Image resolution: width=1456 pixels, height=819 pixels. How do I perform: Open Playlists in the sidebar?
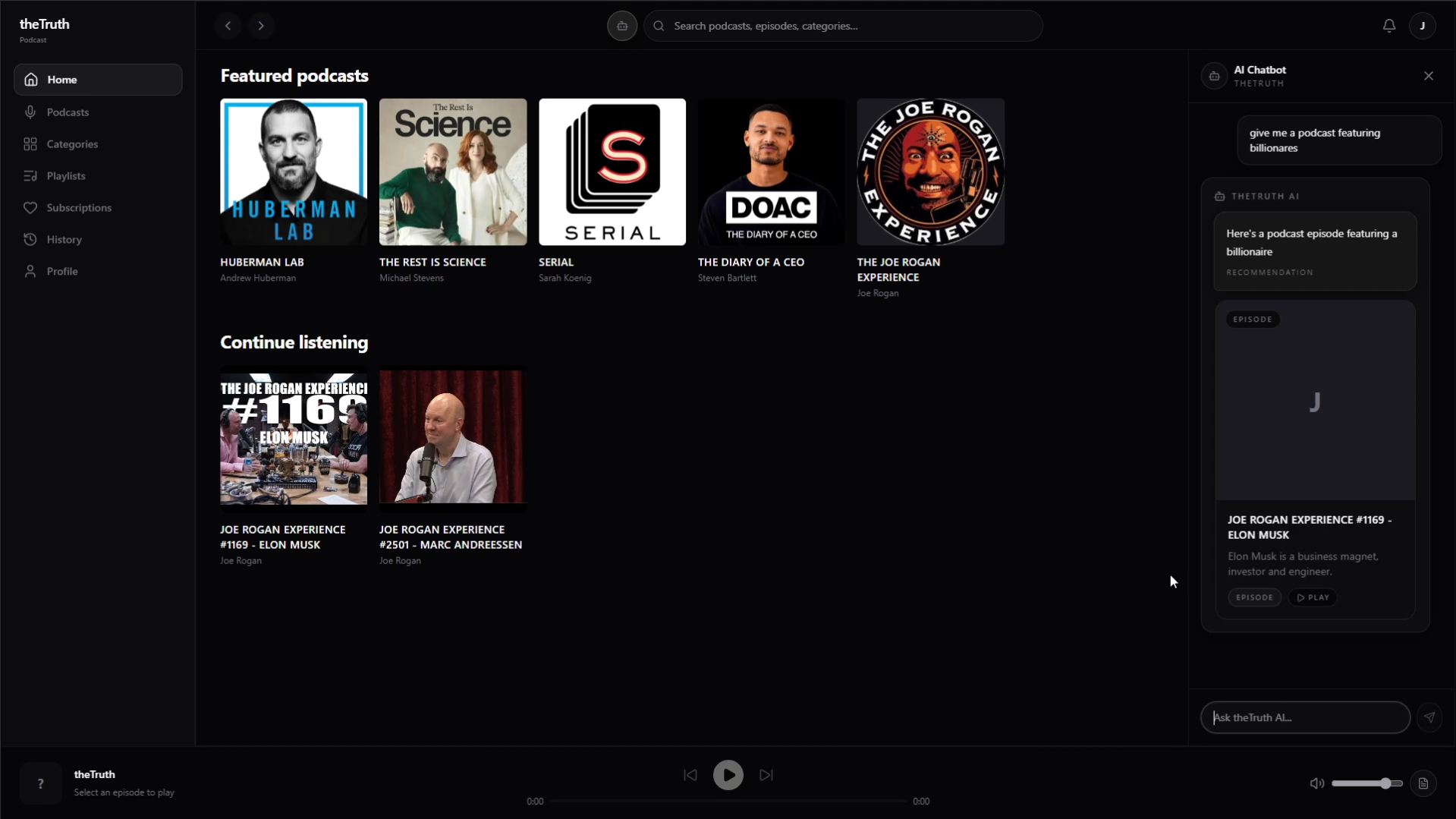(98, 176)
